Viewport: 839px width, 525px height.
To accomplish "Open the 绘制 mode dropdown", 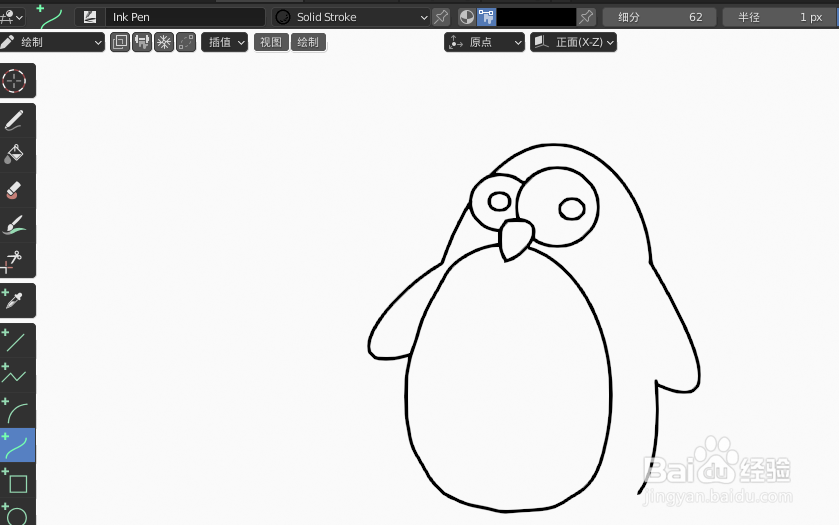I will pos(52,42).
